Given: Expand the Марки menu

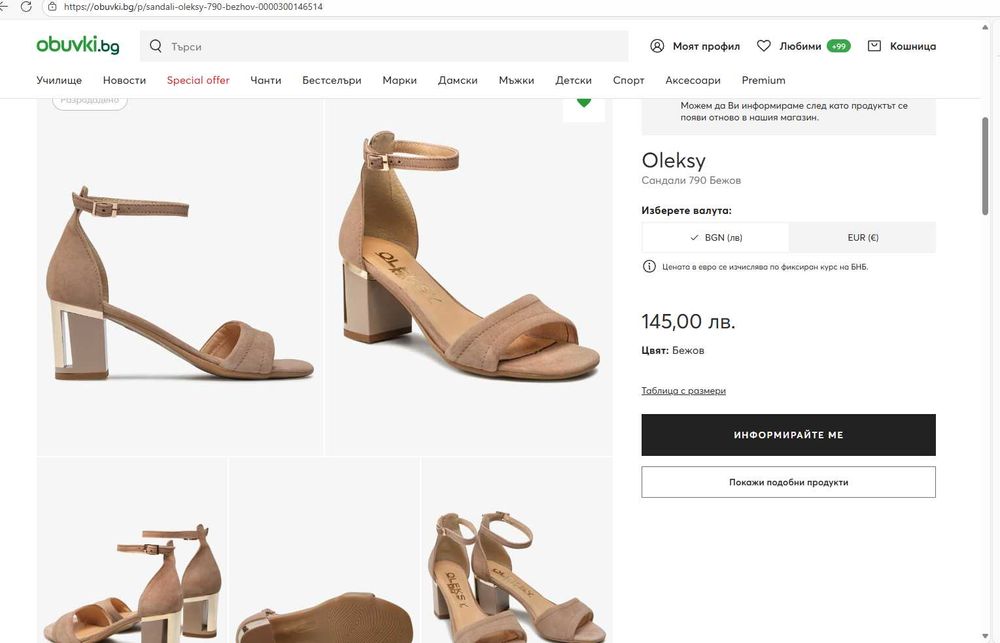Looking at the screenshot, I should (x=399, y=80).
